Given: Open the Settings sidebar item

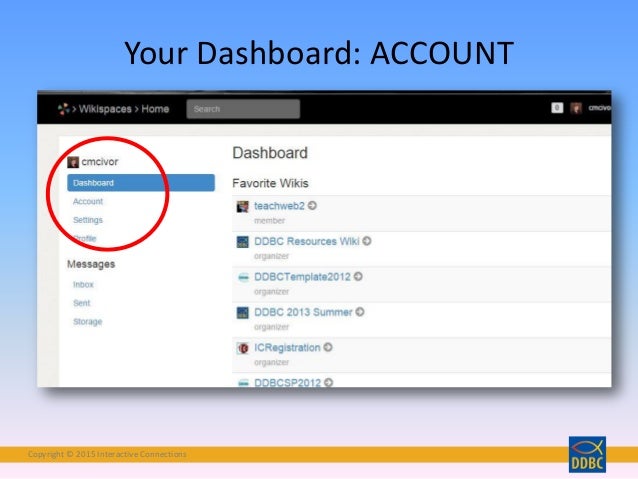Looking at the screenshot, I should coord(88,220).
